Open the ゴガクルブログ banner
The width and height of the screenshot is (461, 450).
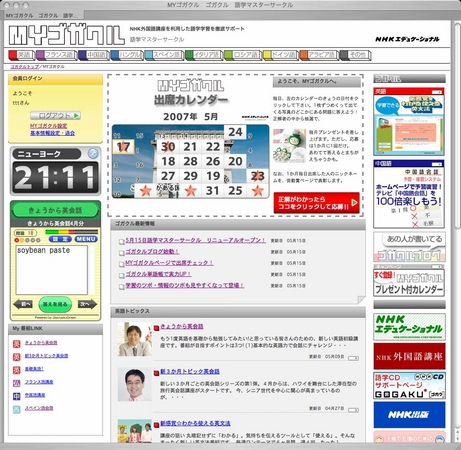[409, 247]
